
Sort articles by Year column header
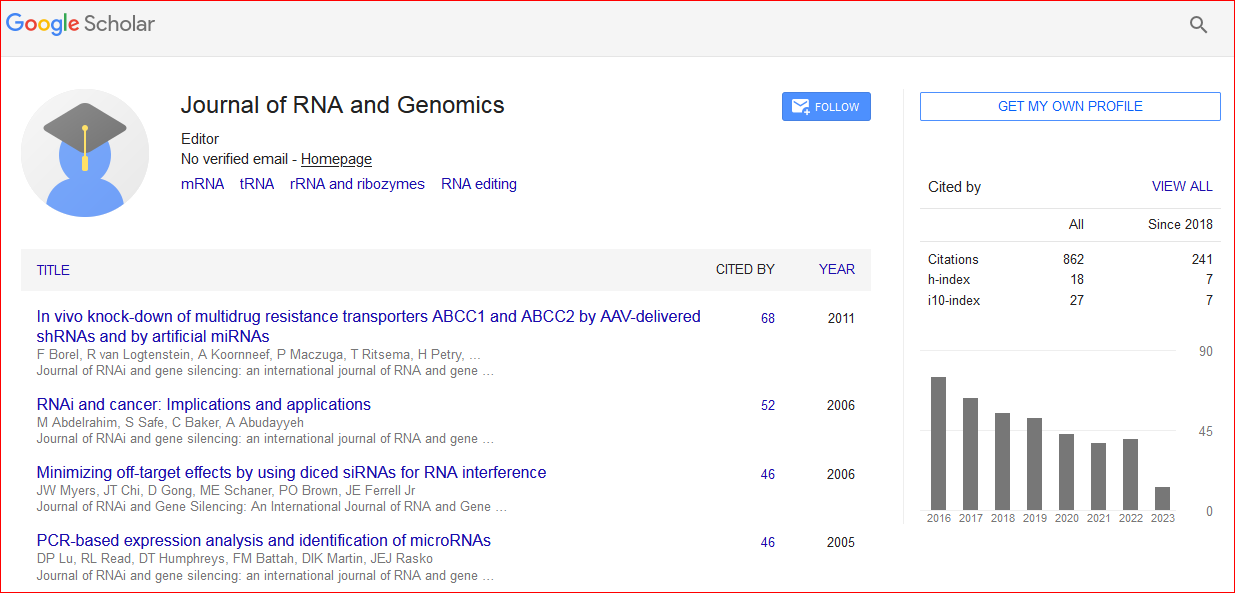837,269
